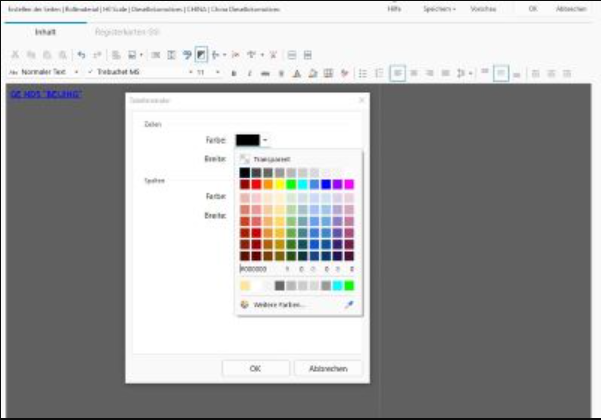Open the Speichern menu in the header
601x420 pixels.
(x=439, y=8)
